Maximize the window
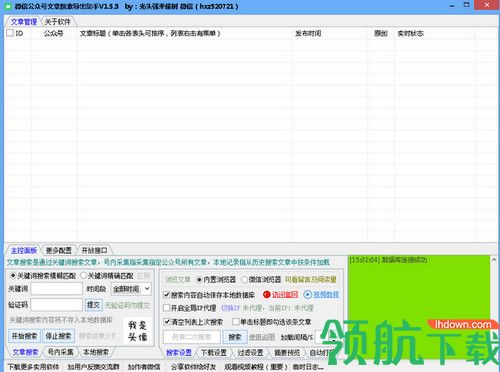500x372 pixels. click(467, 5)
